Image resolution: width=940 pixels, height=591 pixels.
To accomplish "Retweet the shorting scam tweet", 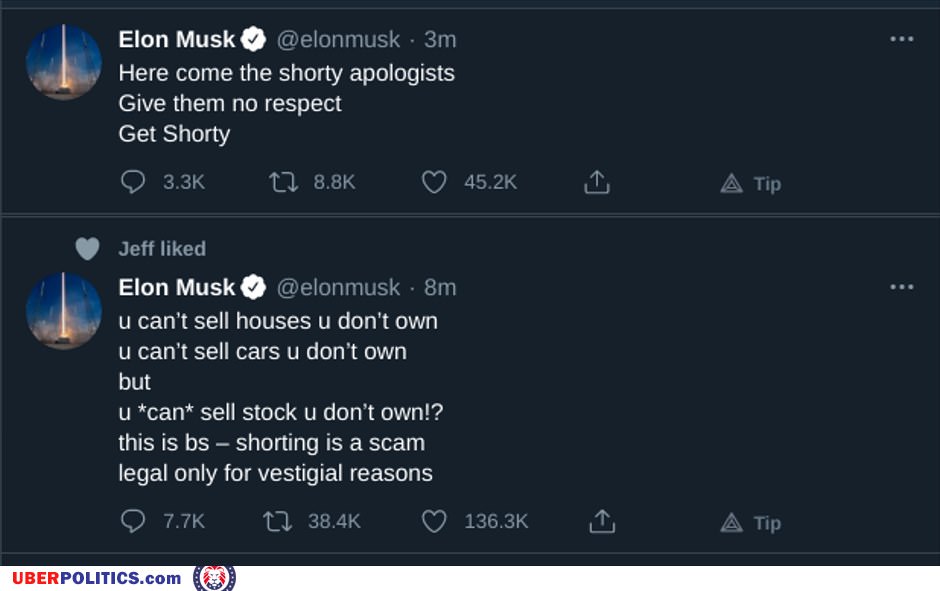I will [x=277, y=521].
